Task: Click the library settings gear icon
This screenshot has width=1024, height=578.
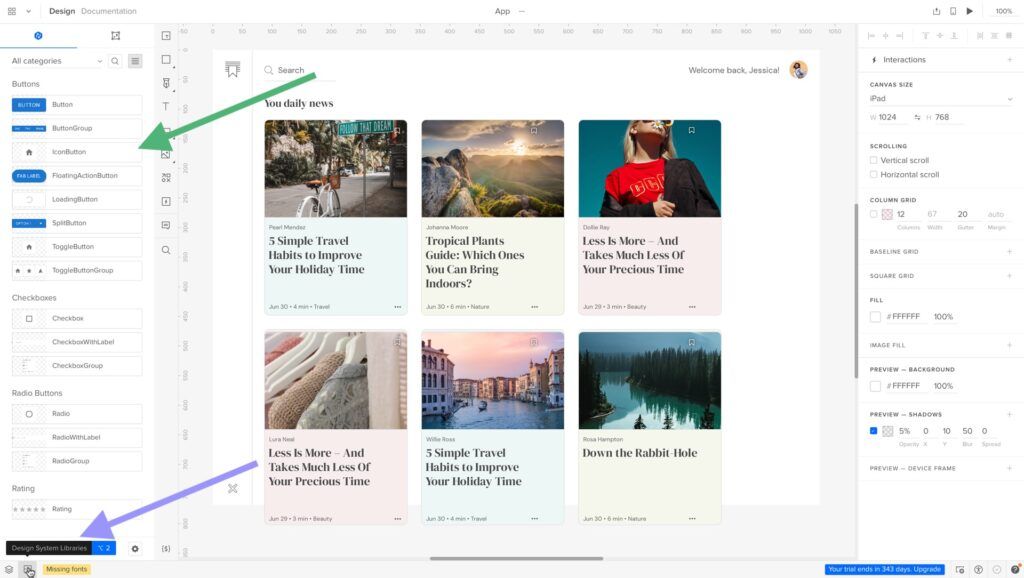Action: [135, 548]
